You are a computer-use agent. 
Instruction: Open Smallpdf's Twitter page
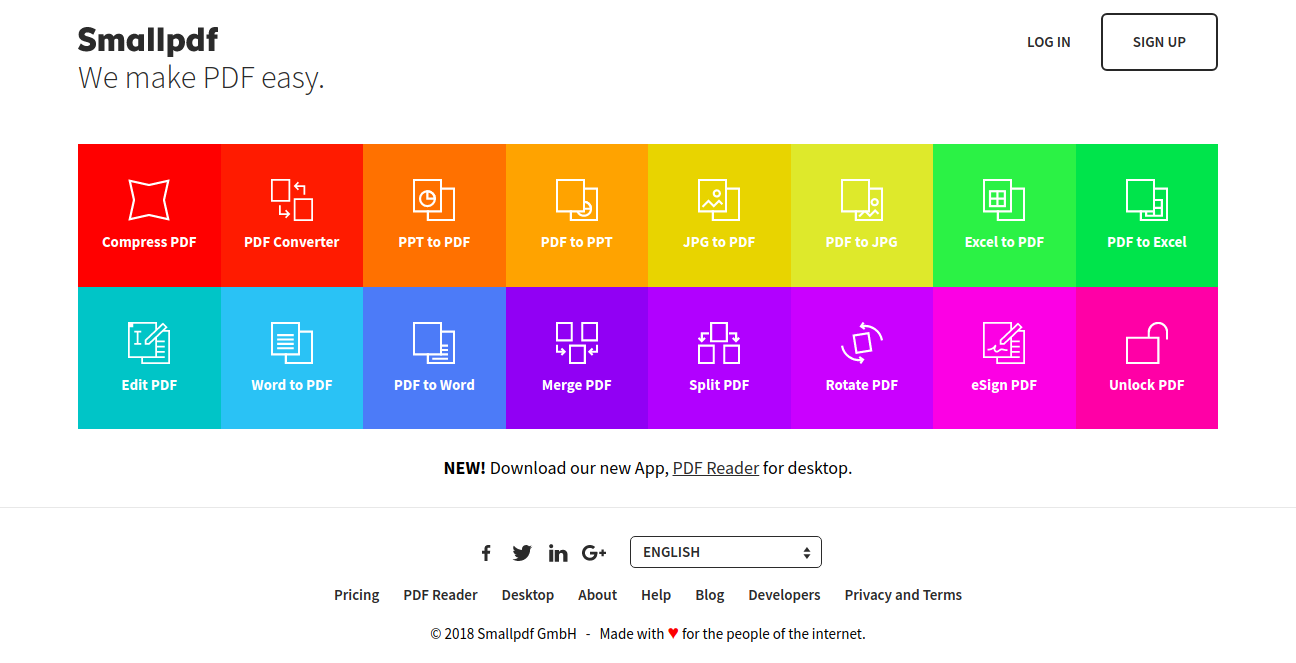(x=522, y=552)
